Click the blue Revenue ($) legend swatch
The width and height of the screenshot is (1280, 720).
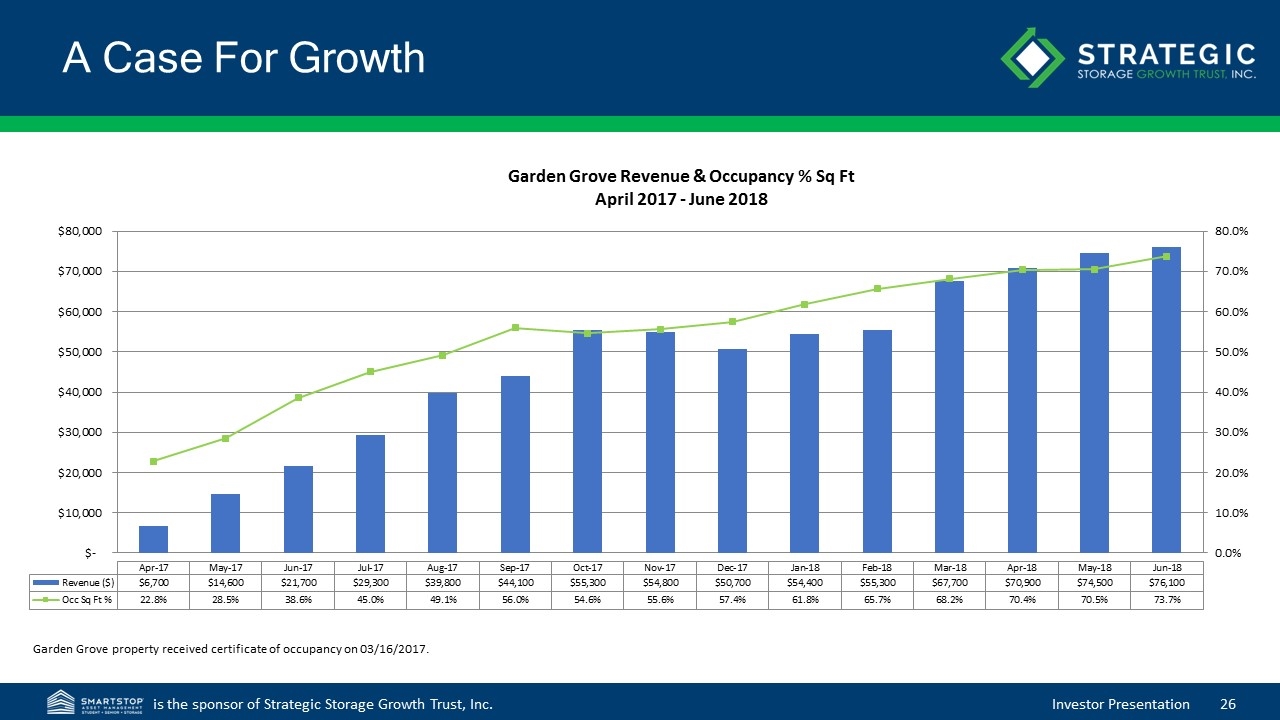(x=48, y=582)
